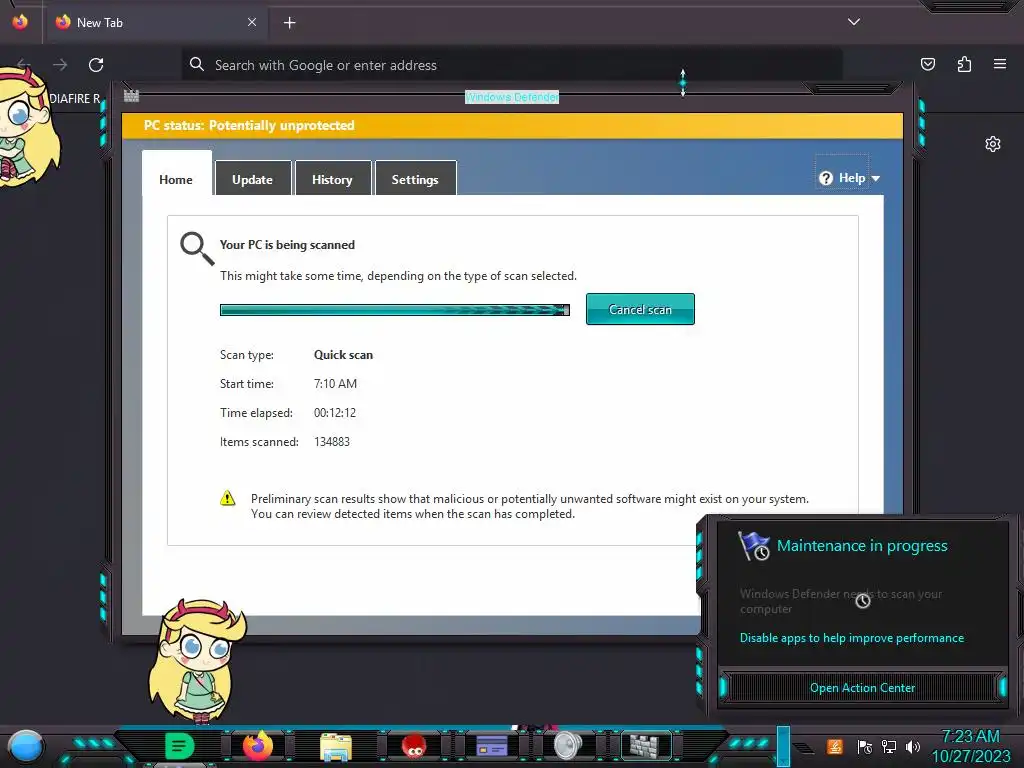
Task: Click the MEDIAFIRE bookmark in the toolbar
Action: [x=74, y=99]
